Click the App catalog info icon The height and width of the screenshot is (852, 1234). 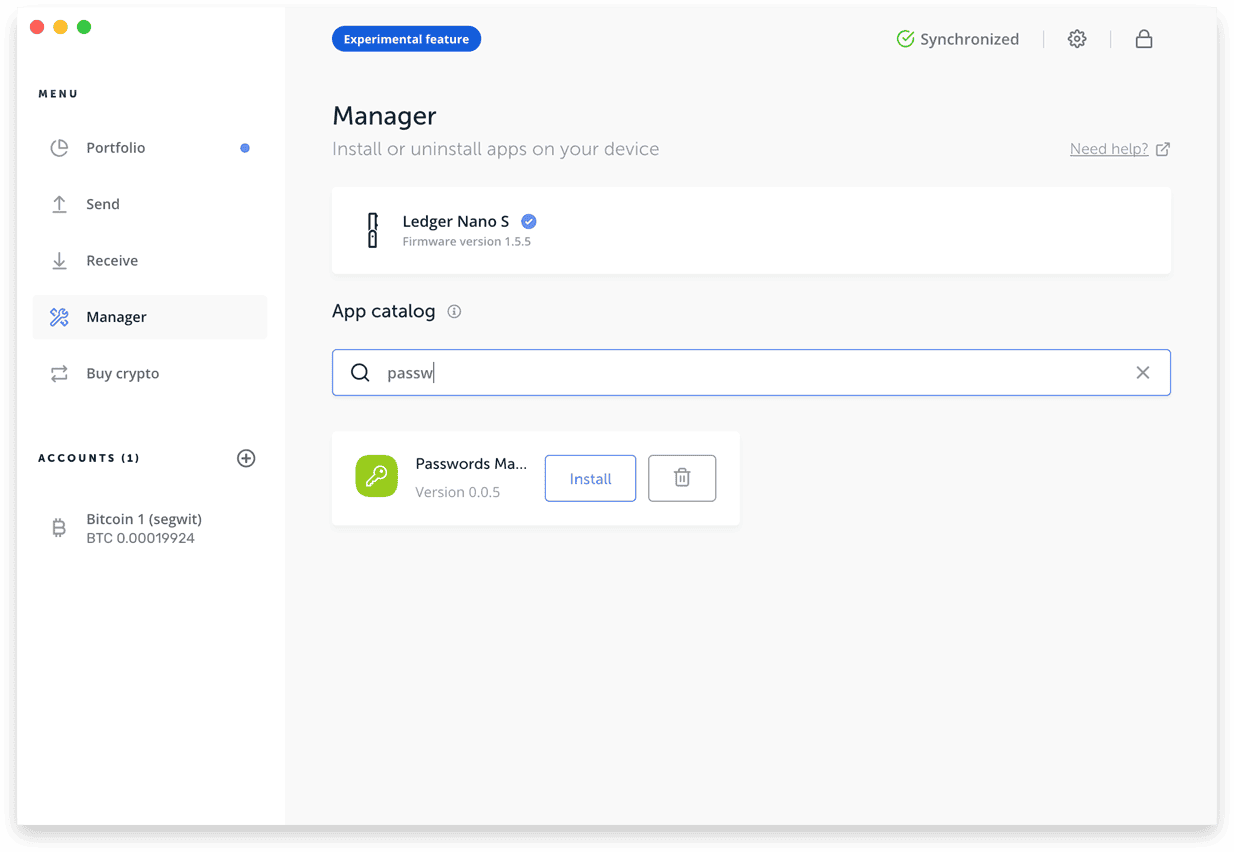pos(454,312)
